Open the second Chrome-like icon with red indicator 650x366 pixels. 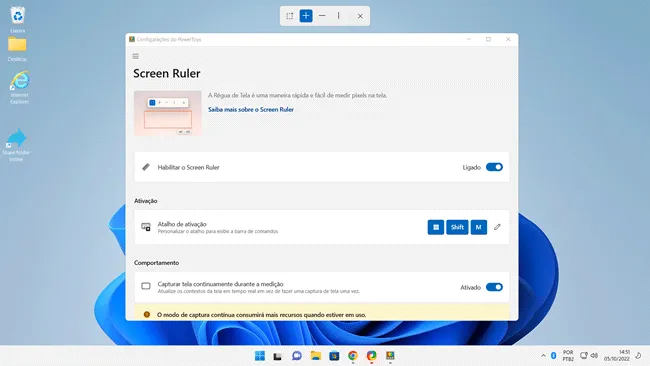tap(371, 356)
